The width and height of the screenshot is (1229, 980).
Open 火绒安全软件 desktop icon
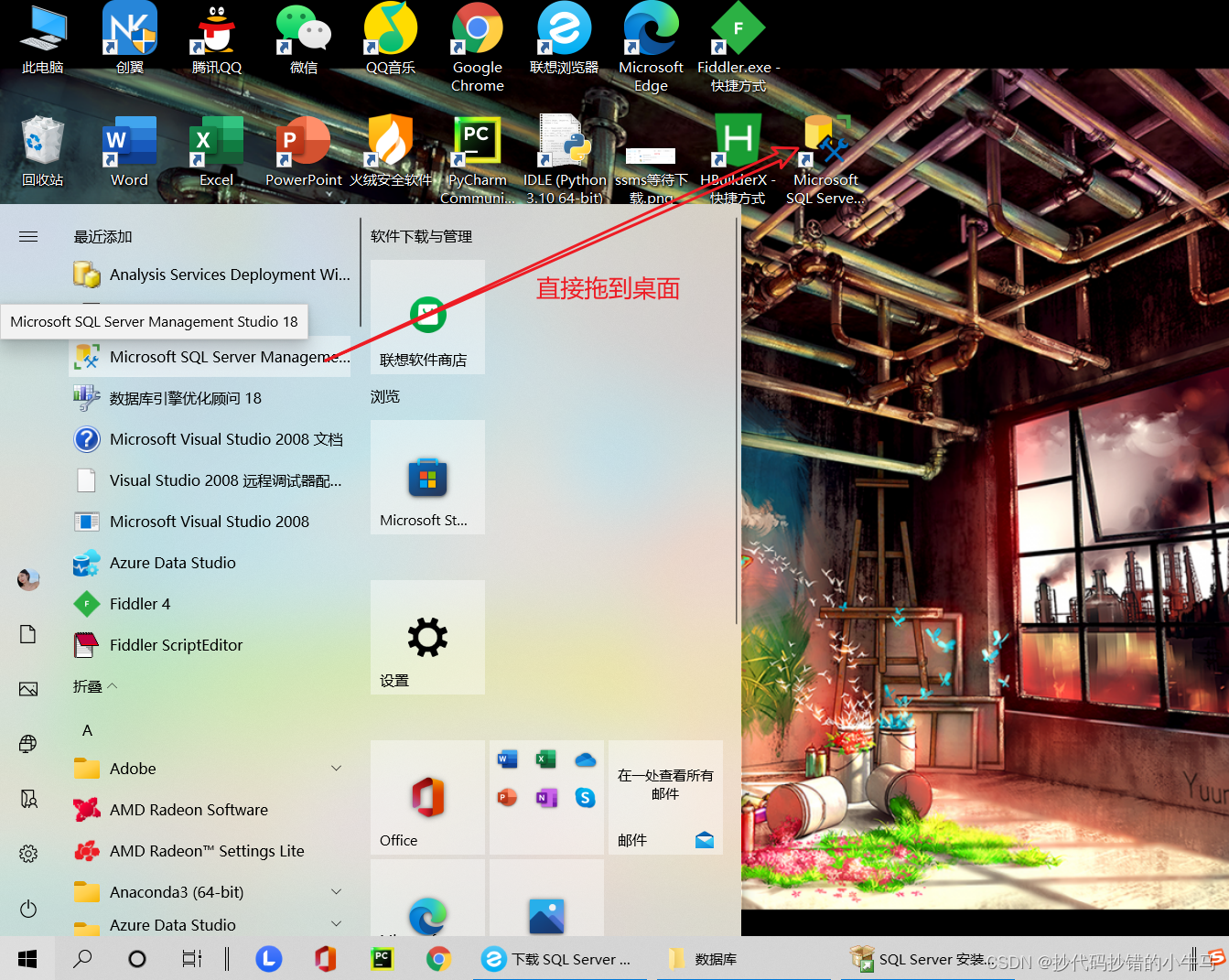(x=391, y=153)
